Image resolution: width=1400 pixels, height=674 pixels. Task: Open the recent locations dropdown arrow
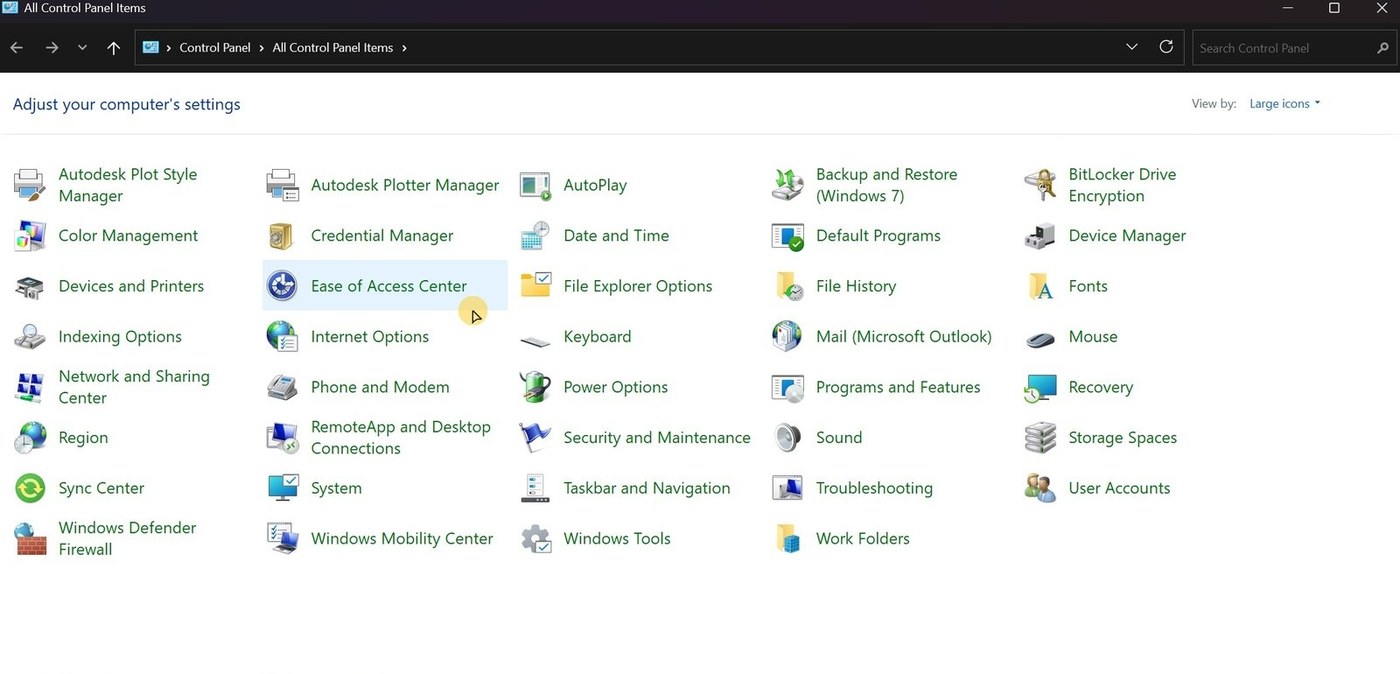[x=82, y=48]
